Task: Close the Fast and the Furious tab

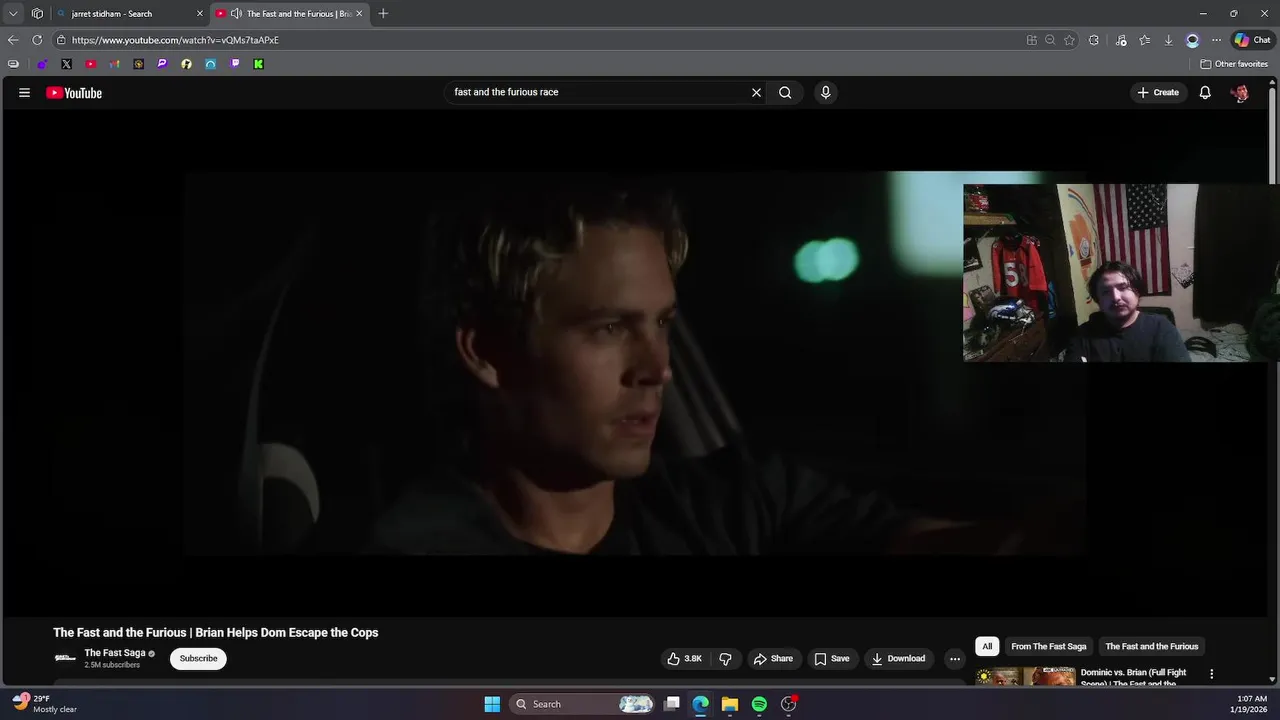Action: point(359,14)
